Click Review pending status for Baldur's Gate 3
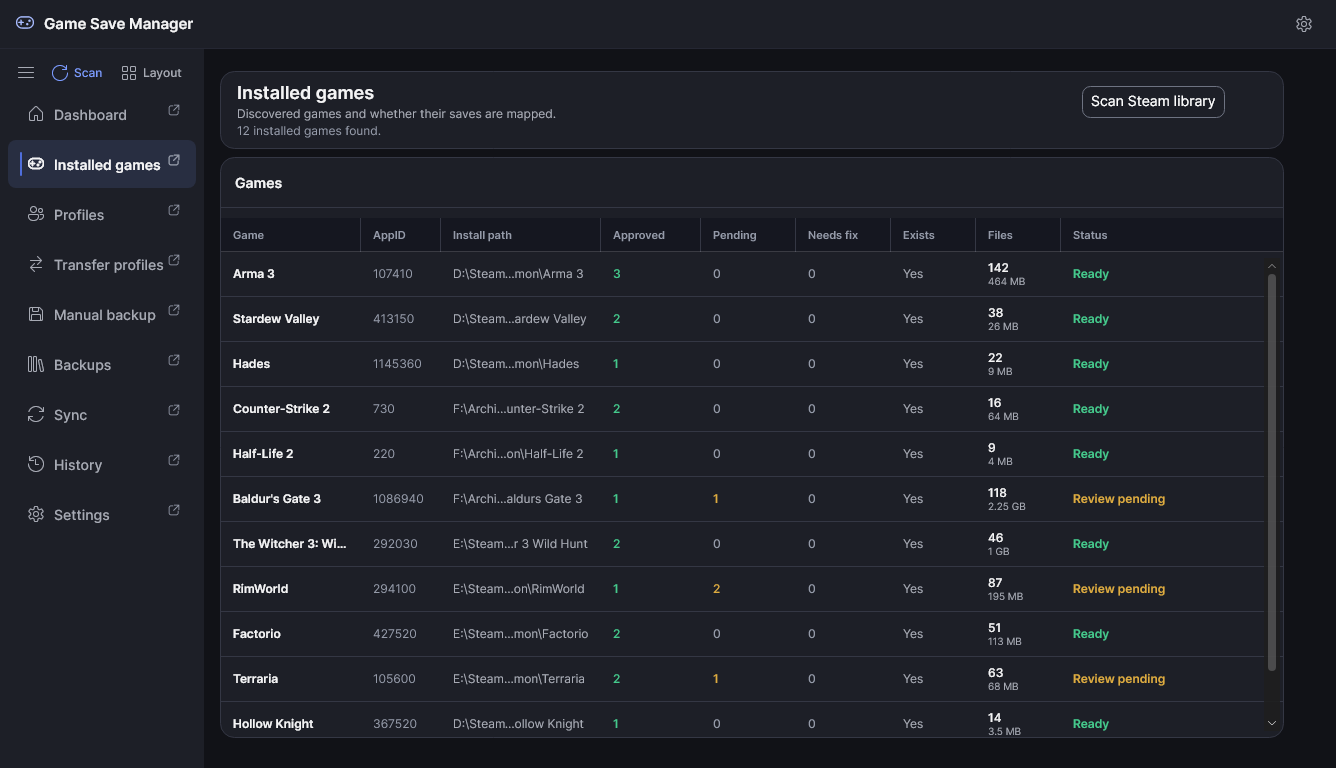The image size is (1336, 768). pos(1119,499)
